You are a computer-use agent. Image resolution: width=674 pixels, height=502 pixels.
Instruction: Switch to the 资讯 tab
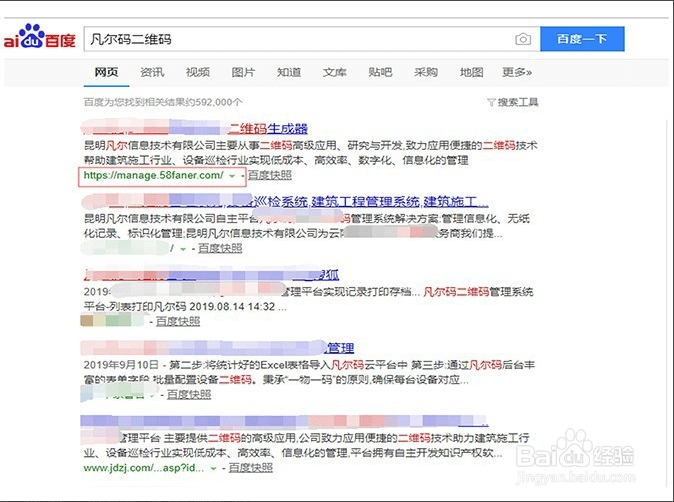tap(152, 72)
